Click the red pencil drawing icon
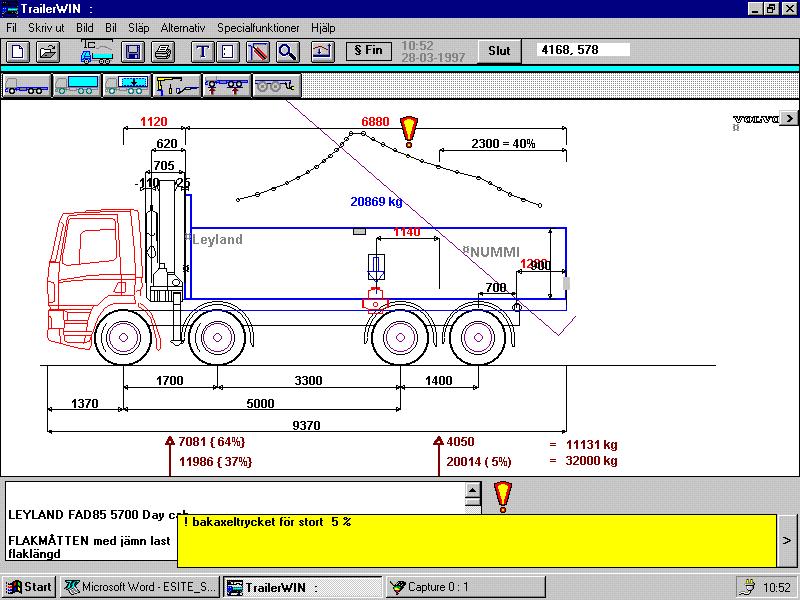Viewport: 800px width, 600px height. coord(258,52)
